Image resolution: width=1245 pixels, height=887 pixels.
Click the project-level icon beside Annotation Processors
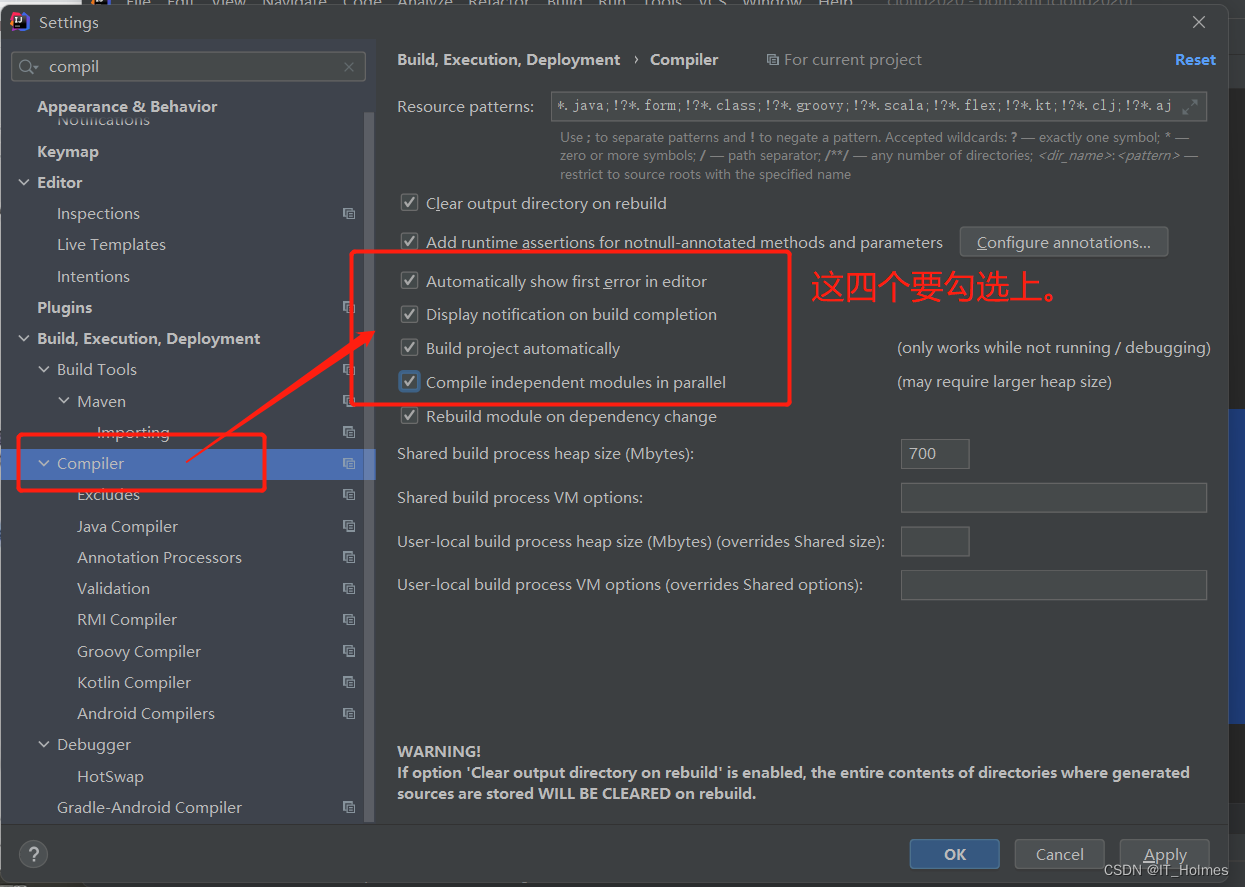pos(349,557)
